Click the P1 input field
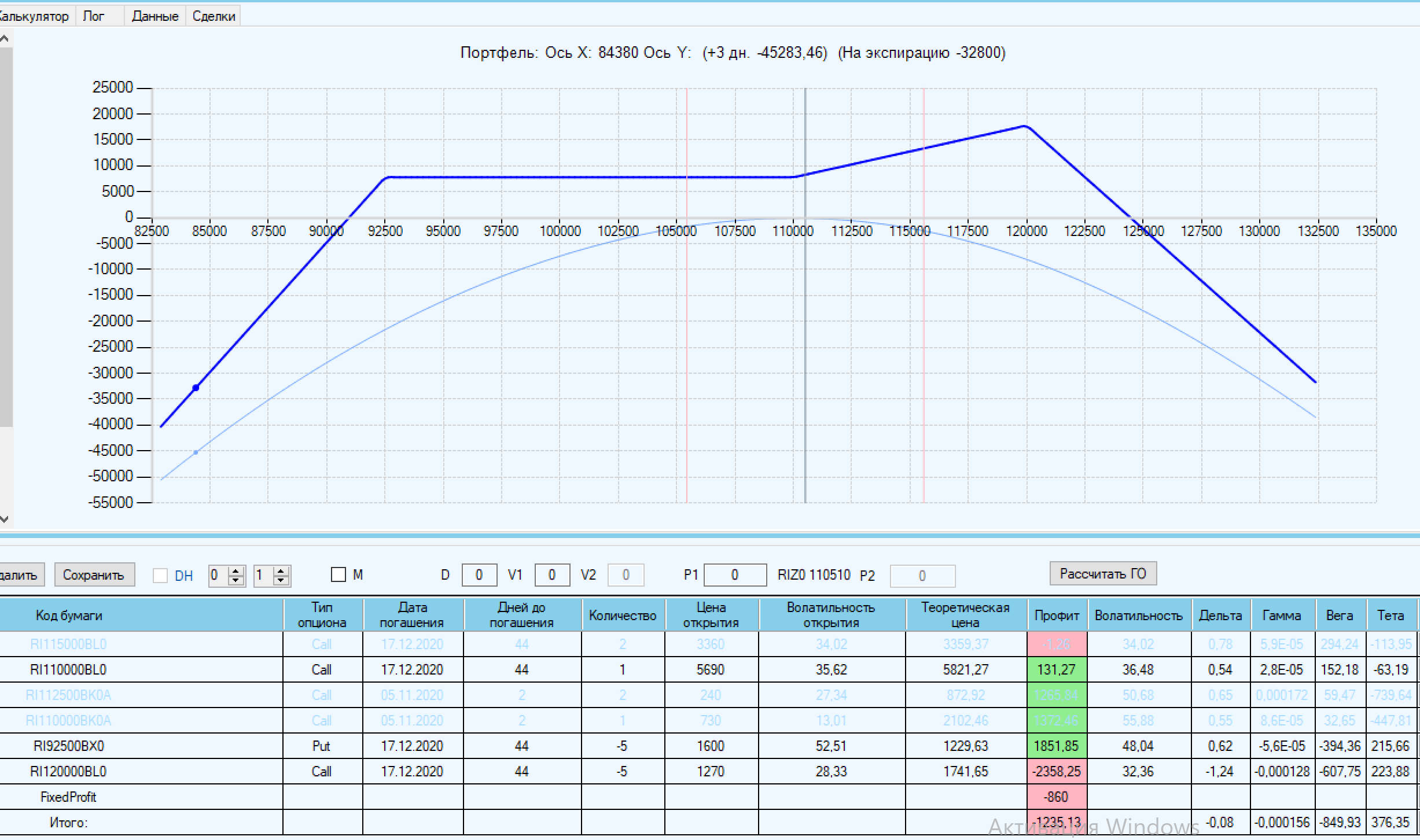The width and height of the screenshot is (1420, 840). pos(734,575)
